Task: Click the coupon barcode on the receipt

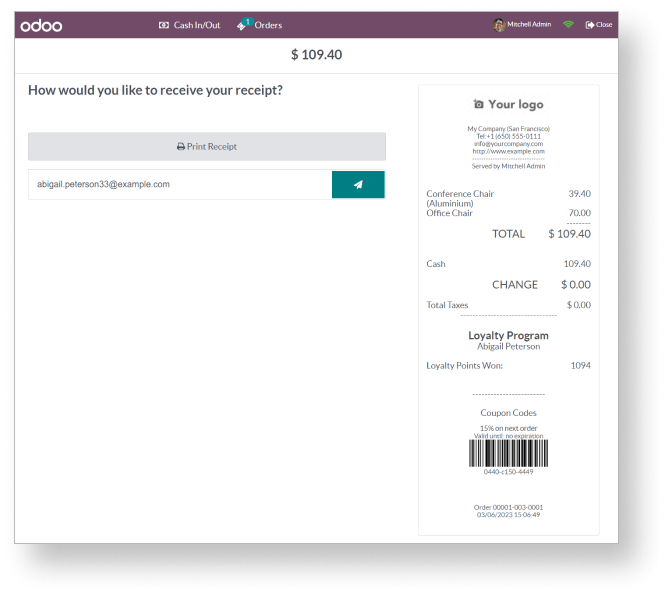Action: [x=508, y=453]
